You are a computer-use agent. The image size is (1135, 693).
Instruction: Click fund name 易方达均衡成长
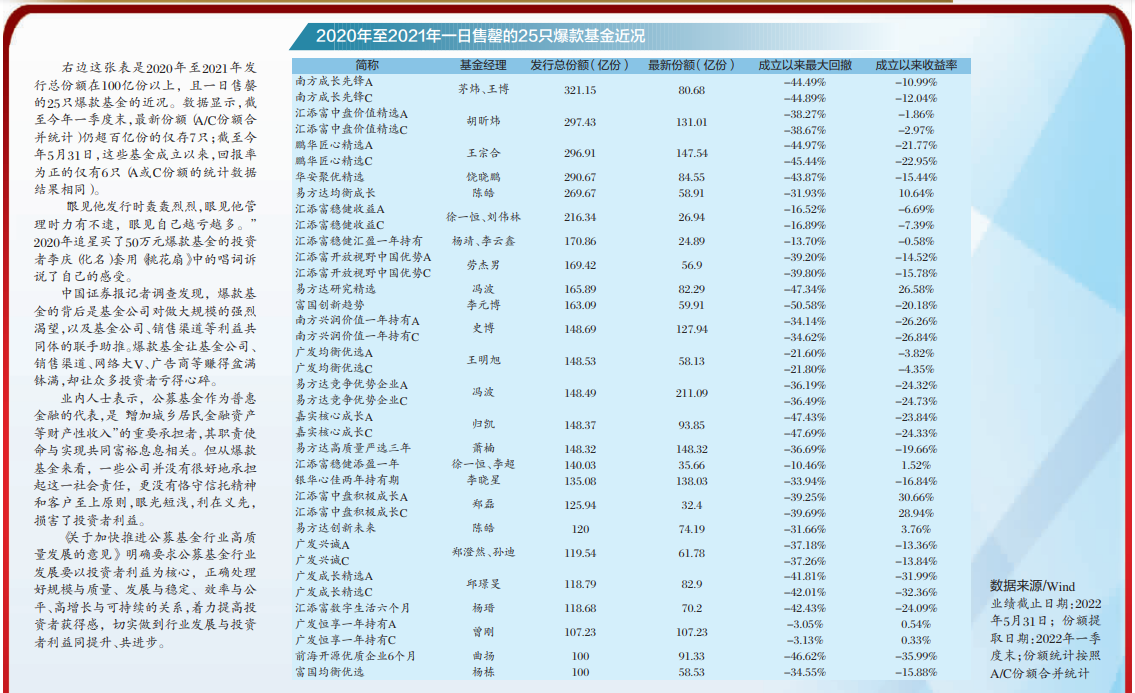pos(335,193)
